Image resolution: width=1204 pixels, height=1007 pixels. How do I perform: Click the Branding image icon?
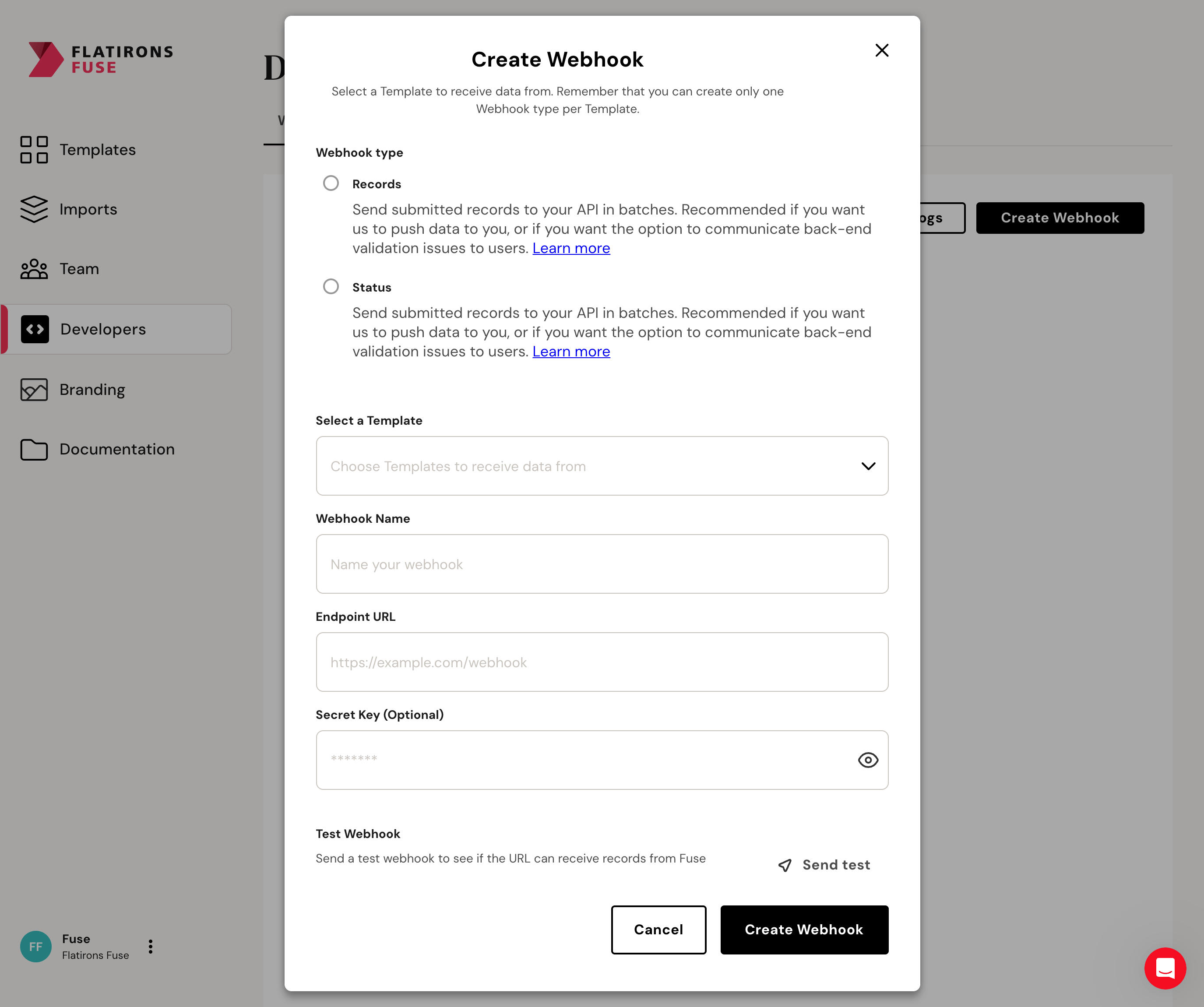point(34,389)
